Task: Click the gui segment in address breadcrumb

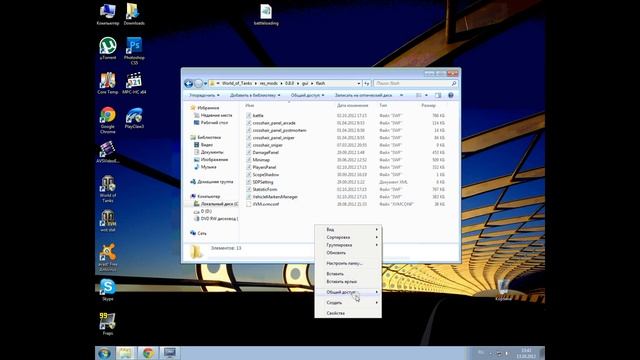Action: coord(305,83)
